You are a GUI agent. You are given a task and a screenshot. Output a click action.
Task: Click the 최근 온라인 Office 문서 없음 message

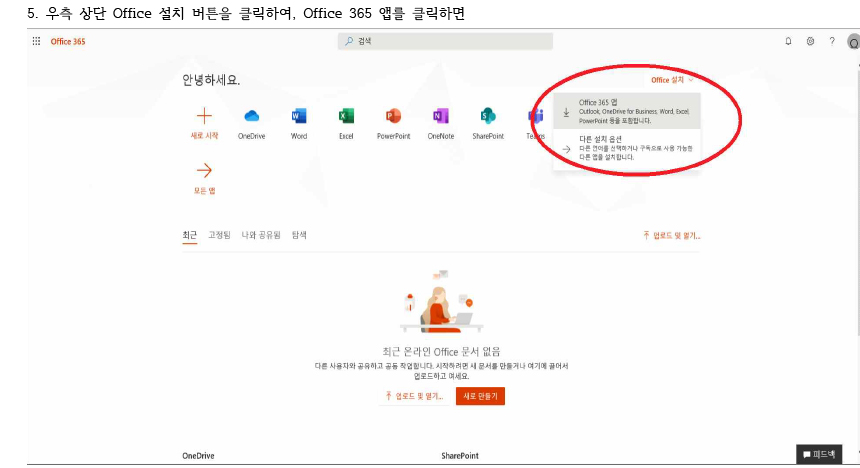tap(441, 352)
